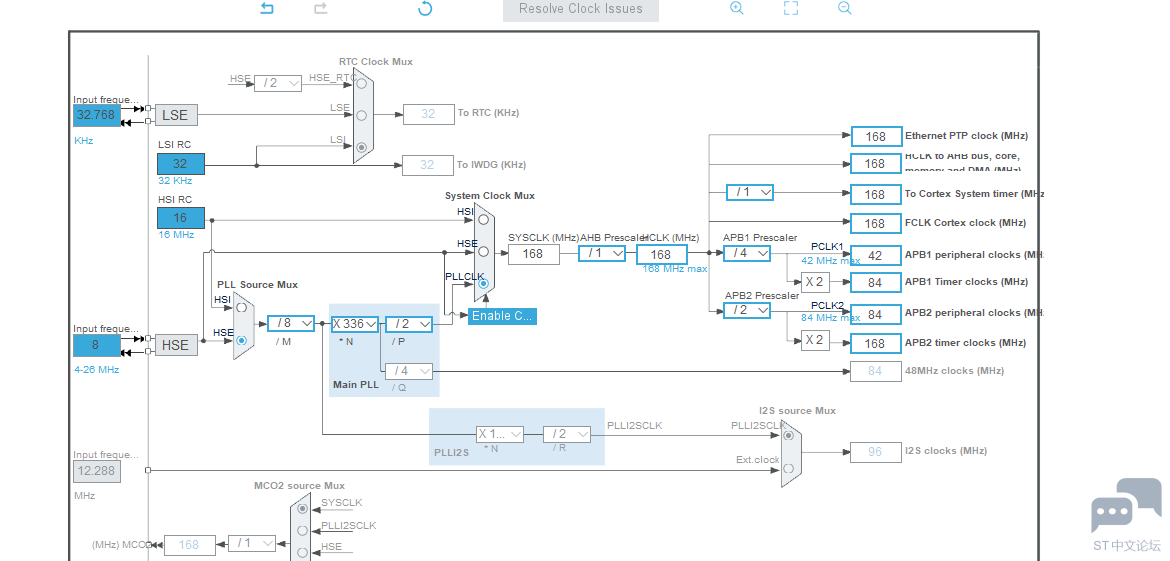The image size is (1170, 561).
Task: Click the MCO2 168 output field
Action: point(190,545)
